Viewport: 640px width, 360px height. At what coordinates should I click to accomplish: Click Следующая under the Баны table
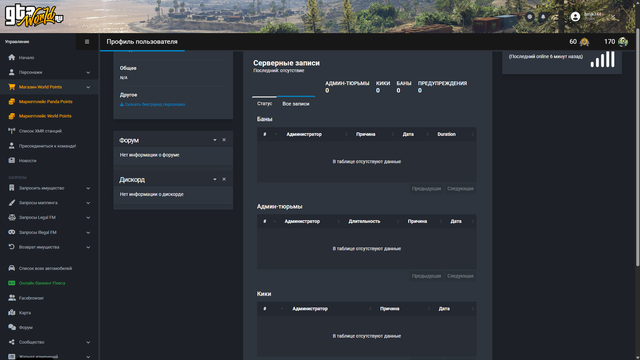coord(460,189)
